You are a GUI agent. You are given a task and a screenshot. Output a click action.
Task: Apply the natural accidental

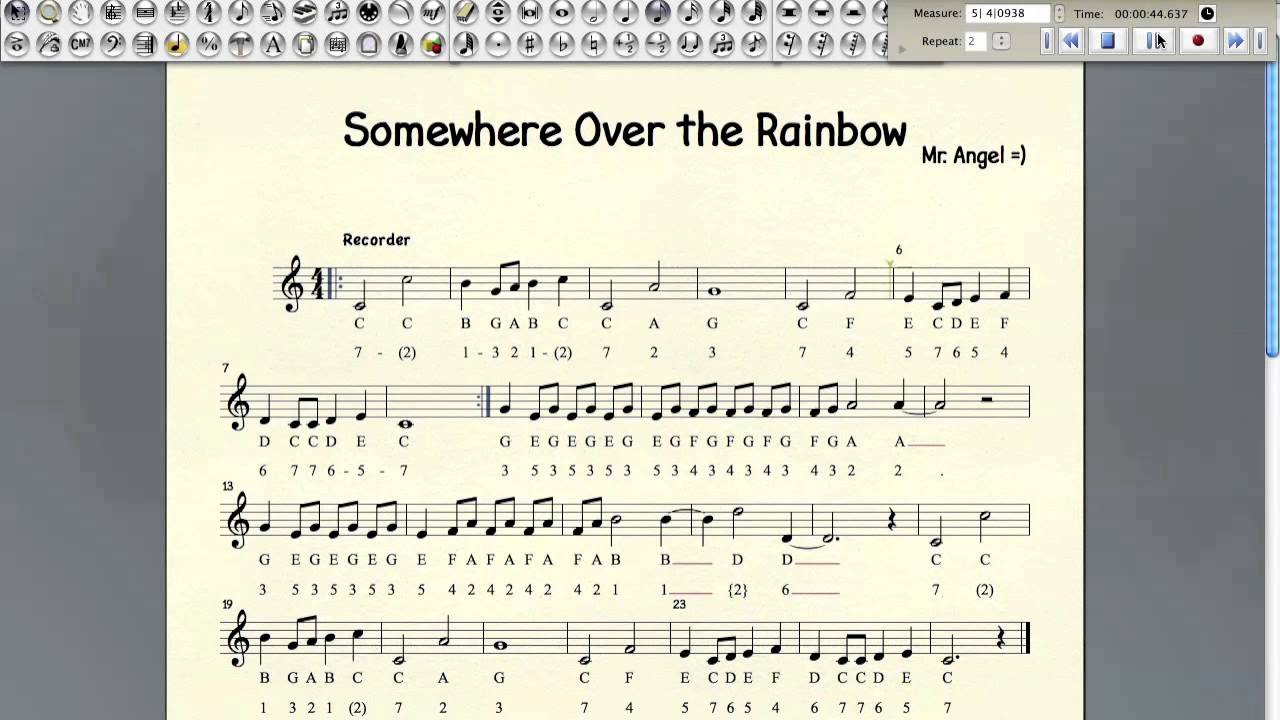point(593,44)
